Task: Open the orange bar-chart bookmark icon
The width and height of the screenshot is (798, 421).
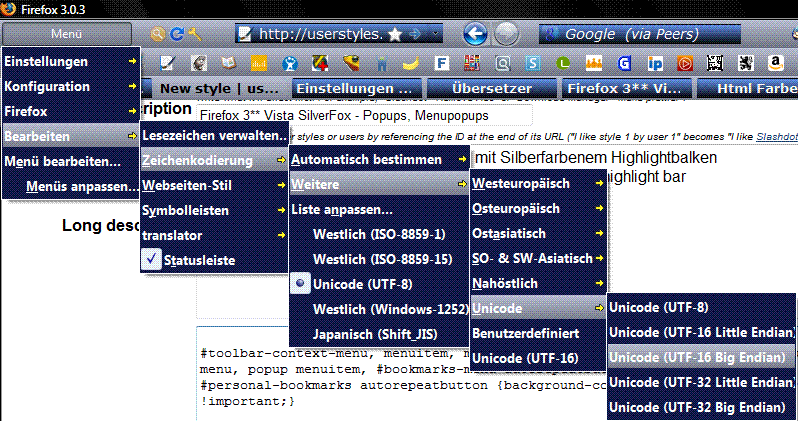Action: (259, 63)
